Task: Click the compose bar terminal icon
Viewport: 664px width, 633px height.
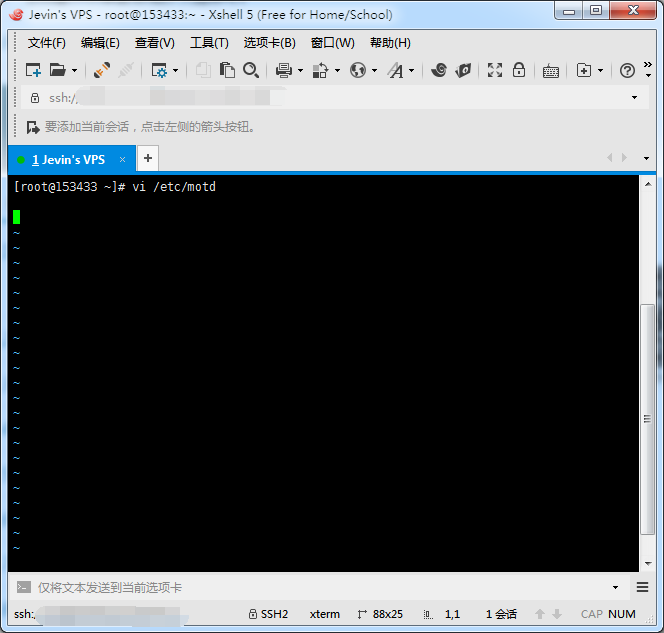Action: pyautogui.click(x=24, y=587)
